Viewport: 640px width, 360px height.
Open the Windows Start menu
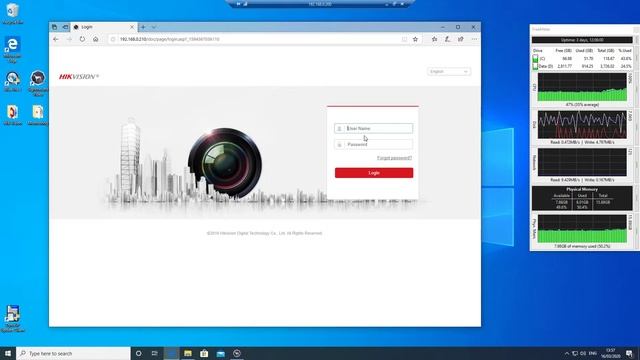coord(8,353)
